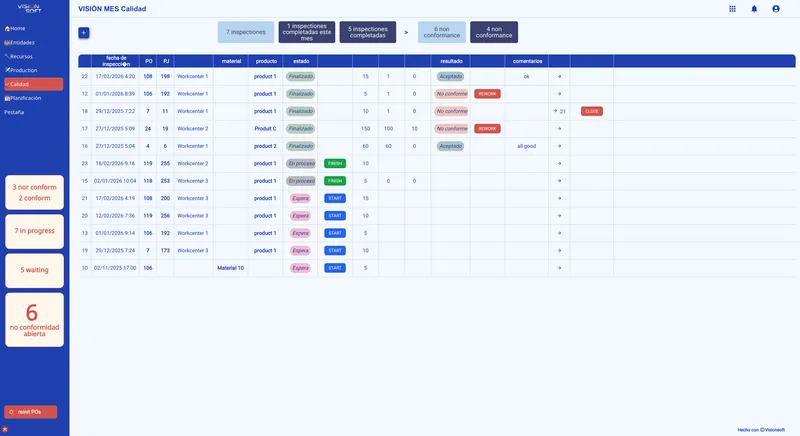Select the 7 inspecciones filter
The height and width of the screenshot is (436, 800).
click(246, 32)
